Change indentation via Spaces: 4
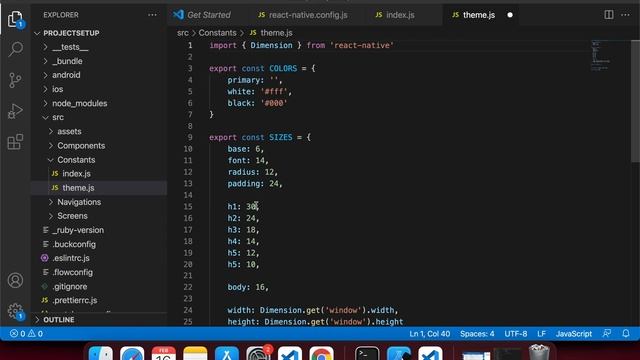This screenshot has width=640, height=360. (x=477, y=333)
